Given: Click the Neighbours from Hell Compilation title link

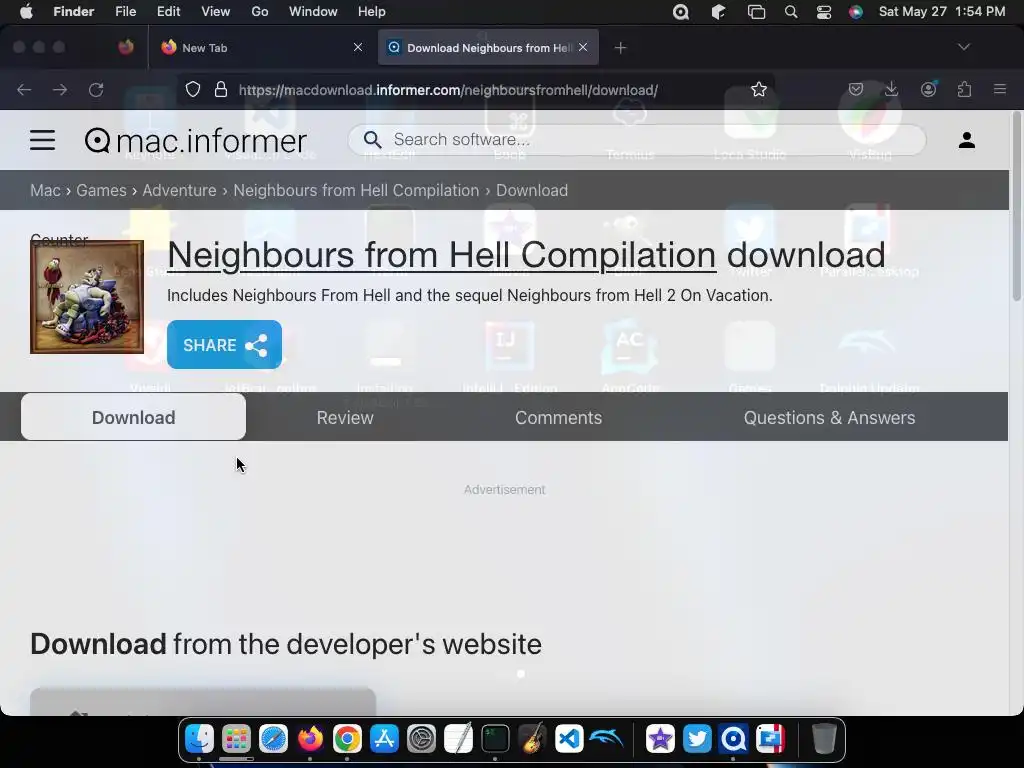Looking at the screenshot, I should [x=441, y=255].
